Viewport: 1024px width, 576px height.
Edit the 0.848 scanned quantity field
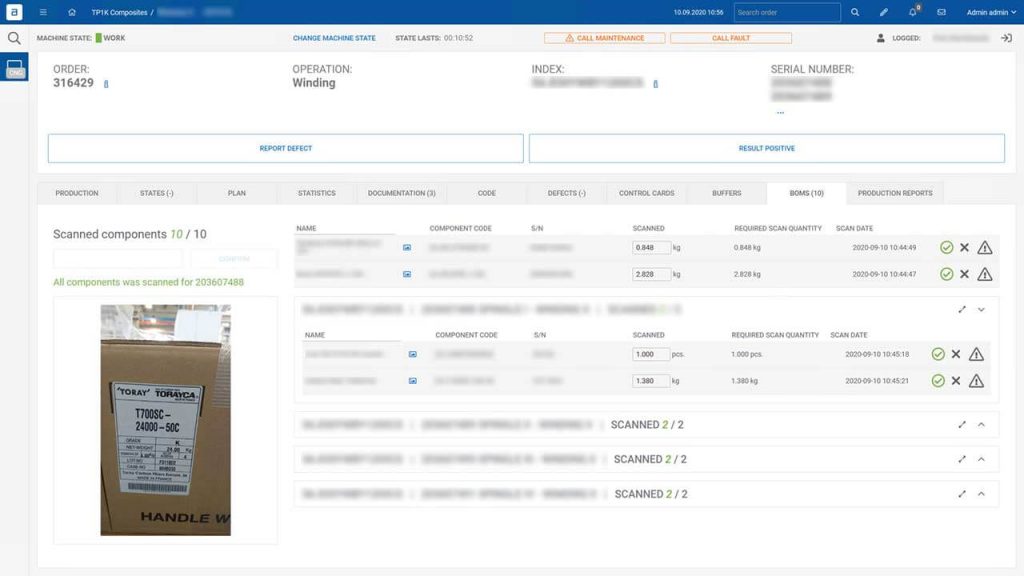650,248
